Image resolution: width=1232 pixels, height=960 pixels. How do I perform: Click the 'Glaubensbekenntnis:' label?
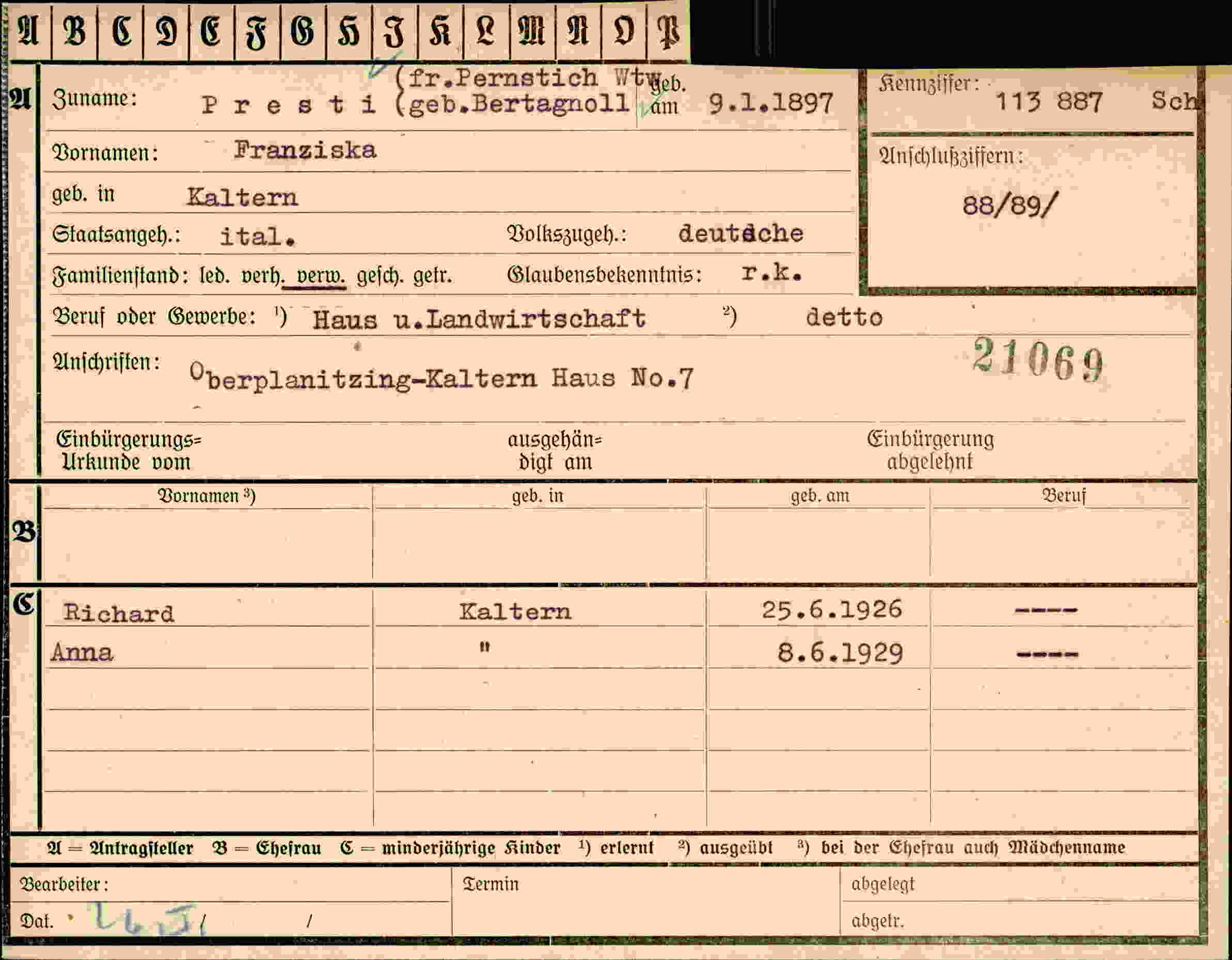coord(605,275)
